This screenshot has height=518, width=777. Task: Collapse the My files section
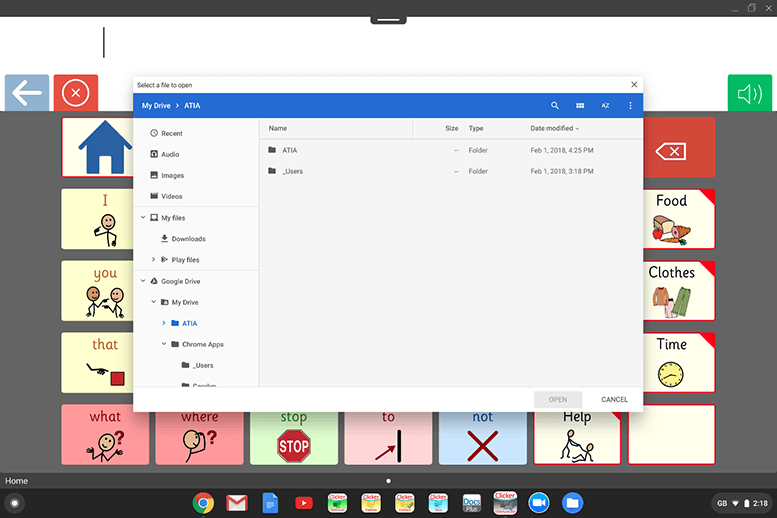(143, 218)
